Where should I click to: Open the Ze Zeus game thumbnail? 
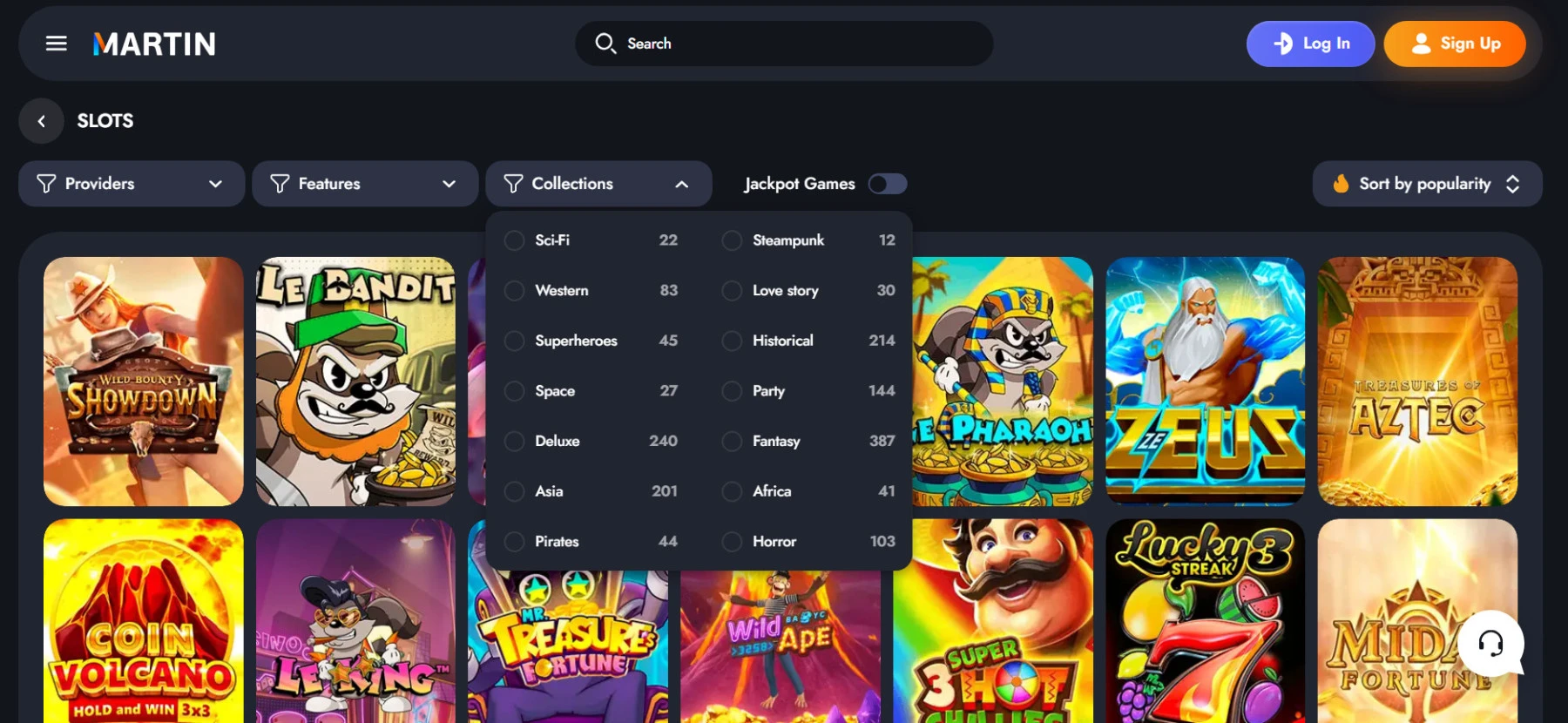1205,381
